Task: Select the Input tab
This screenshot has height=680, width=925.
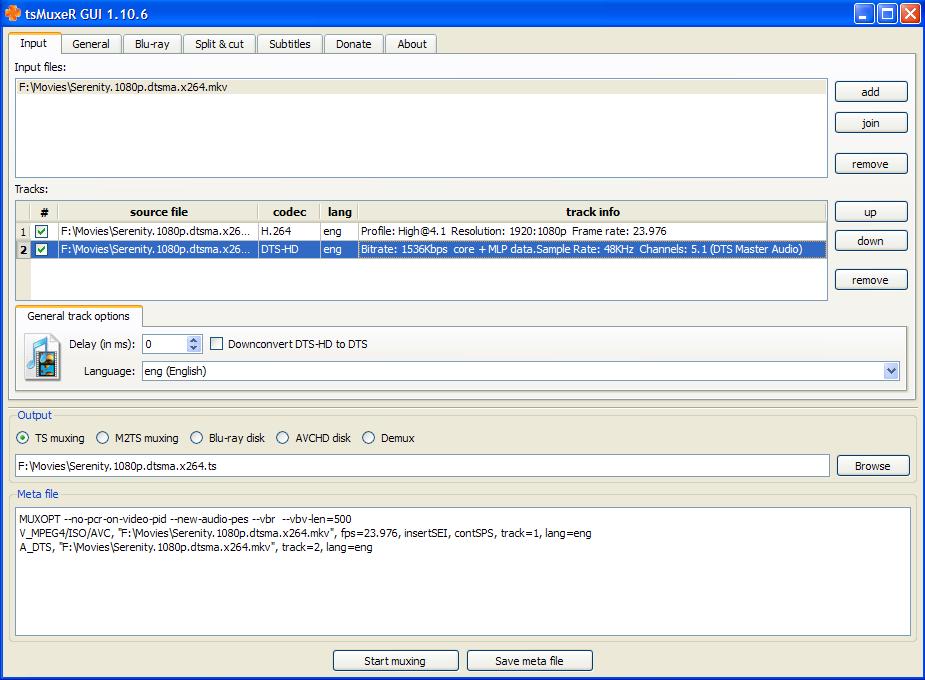Action: (x=34, y=43)
